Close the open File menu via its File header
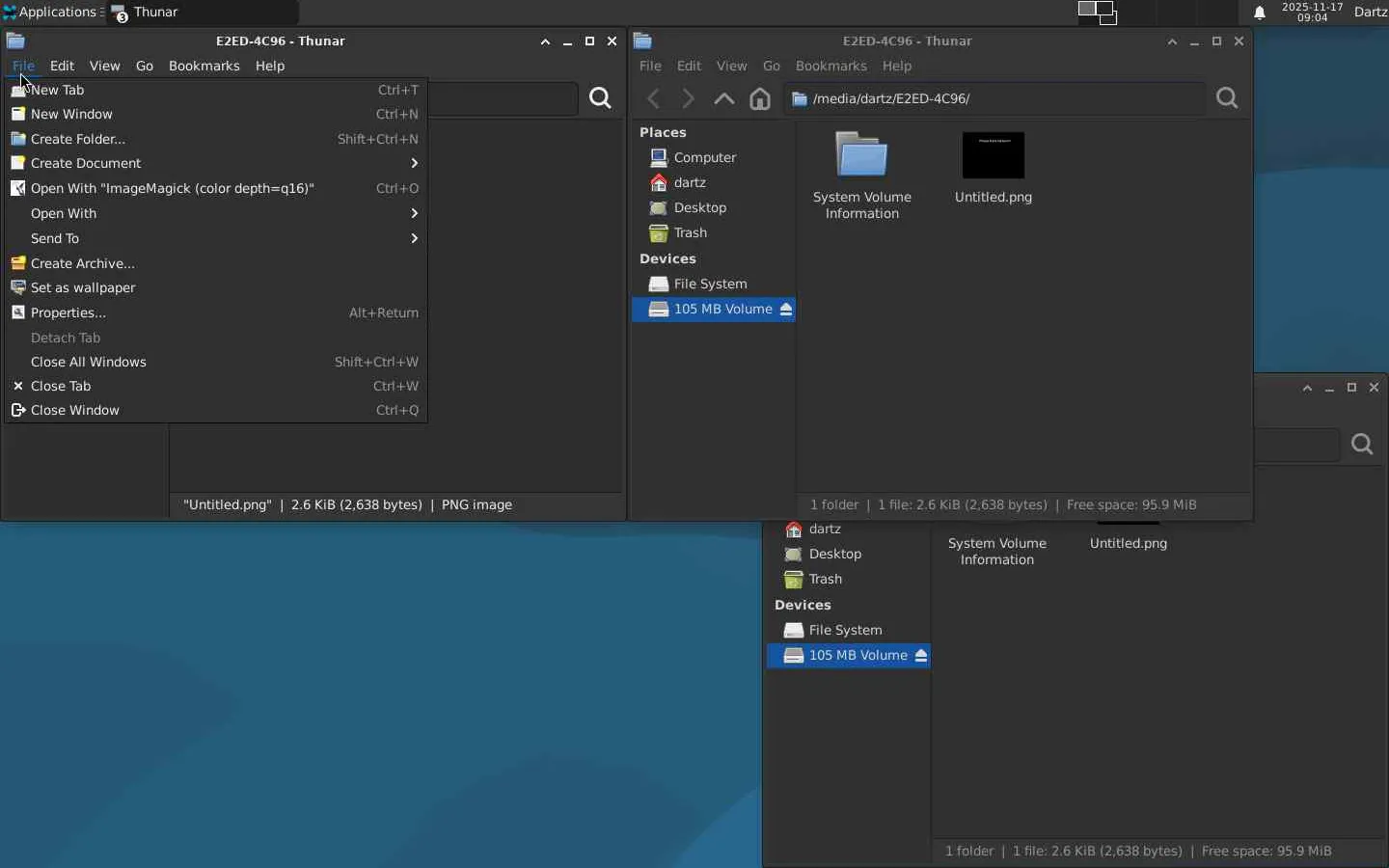The height and width of the screenshot is (868, 1389). (x=23, y=66)
